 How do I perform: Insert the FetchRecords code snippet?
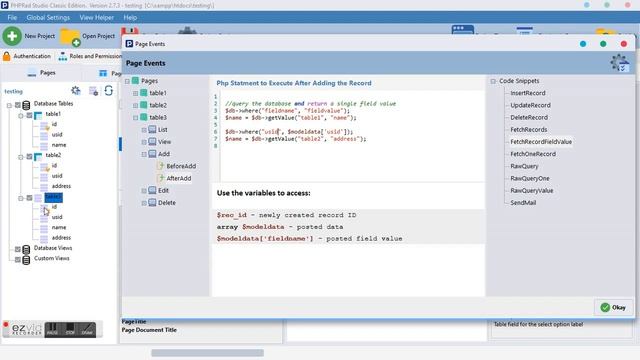[529, 130]
